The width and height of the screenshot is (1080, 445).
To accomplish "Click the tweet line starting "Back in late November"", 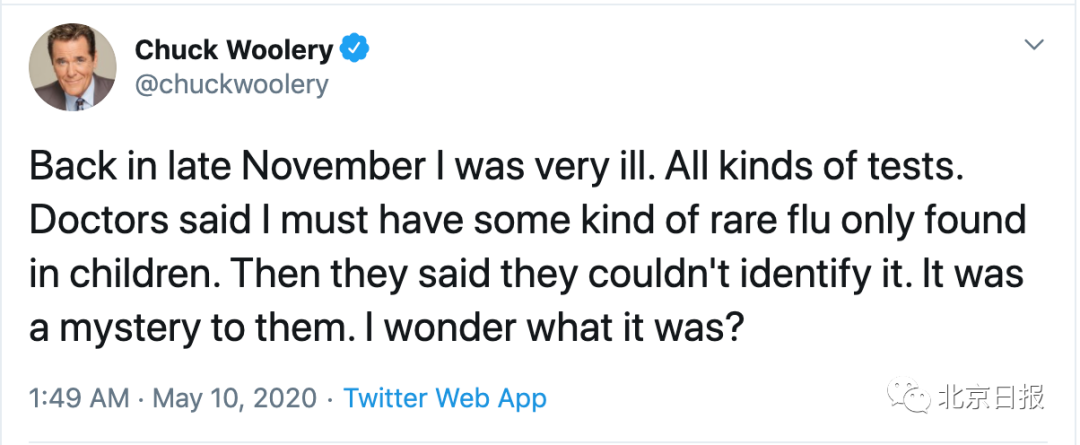I will pyautogui.click(x=495, y=166).
